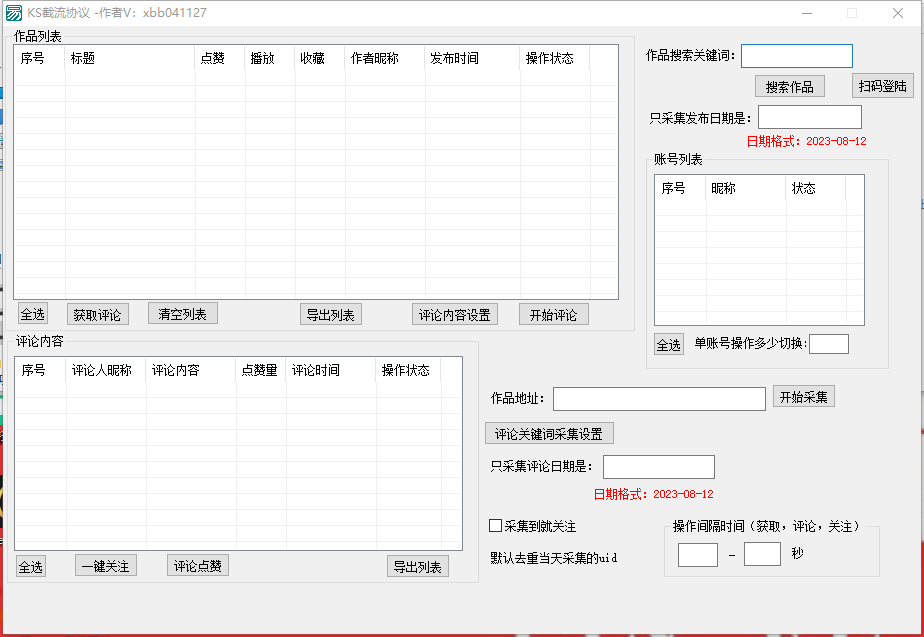Viewport: 924px width, 637px height.
Task: Click the 发布时间 column header
Action: click(x=473, y=58)
